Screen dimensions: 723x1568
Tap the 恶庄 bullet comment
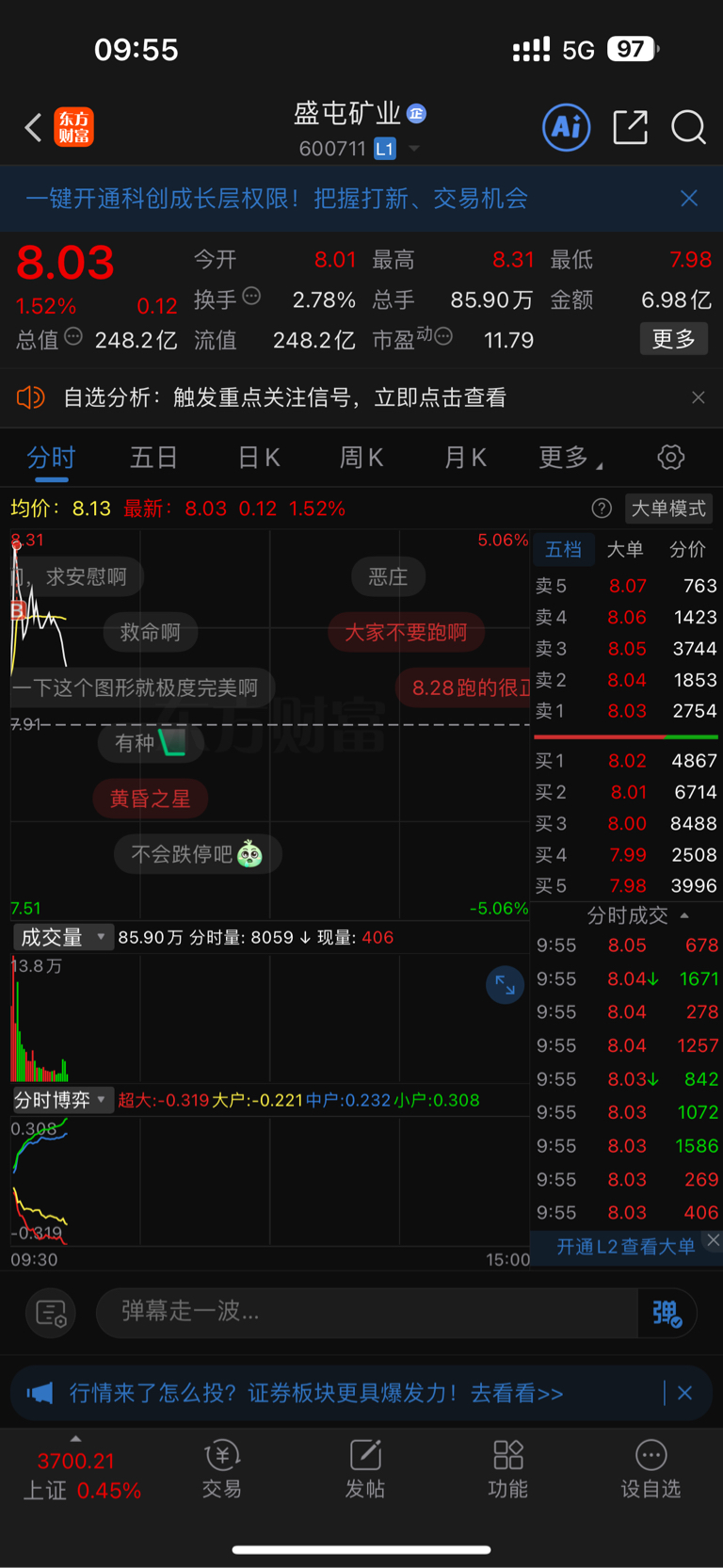click(388, 576)
